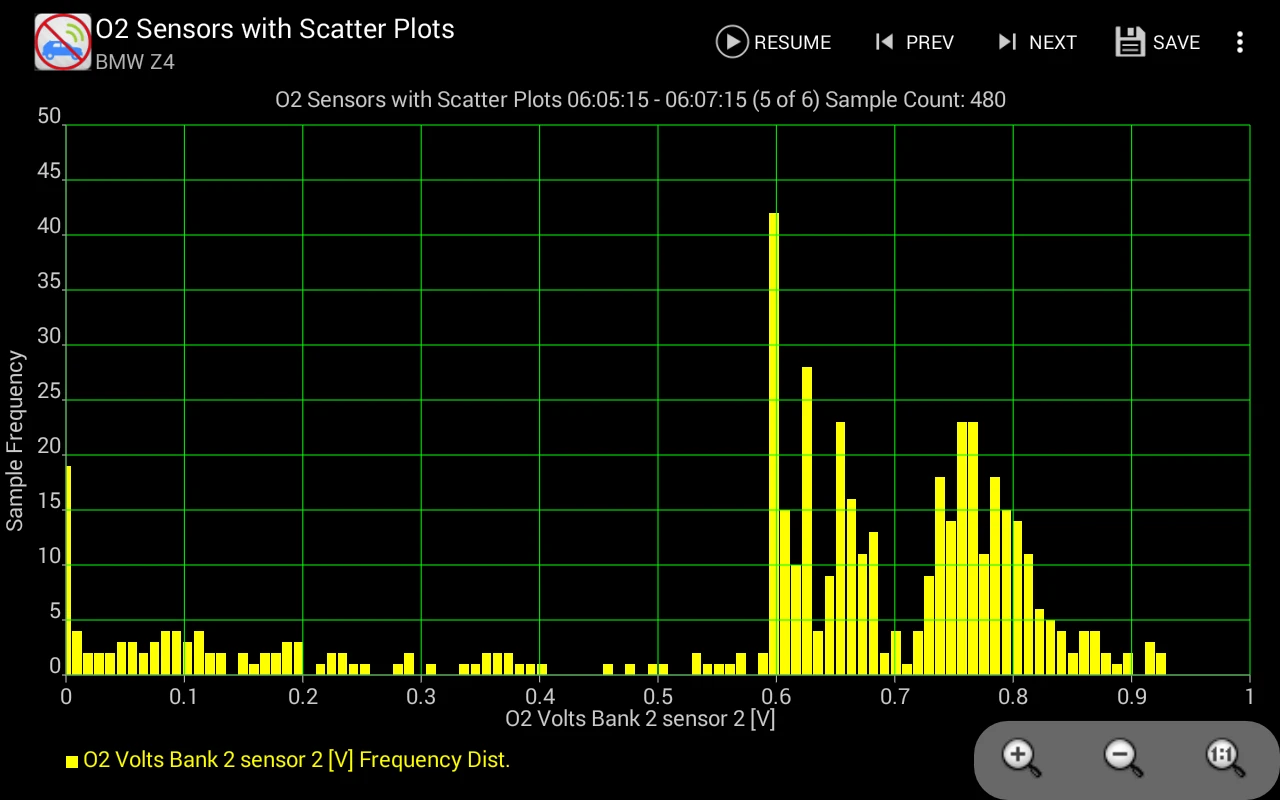This screenshot has width=1280, height=800.
Task: Go to previous plot with PREV
Action: tap(914, 42)
